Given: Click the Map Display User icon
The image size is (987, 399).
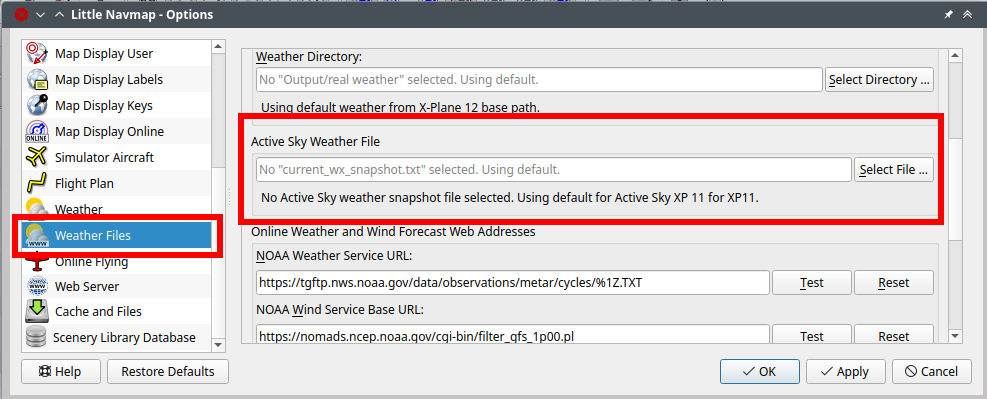Looking at the screenshot, I should click(37, 53).
